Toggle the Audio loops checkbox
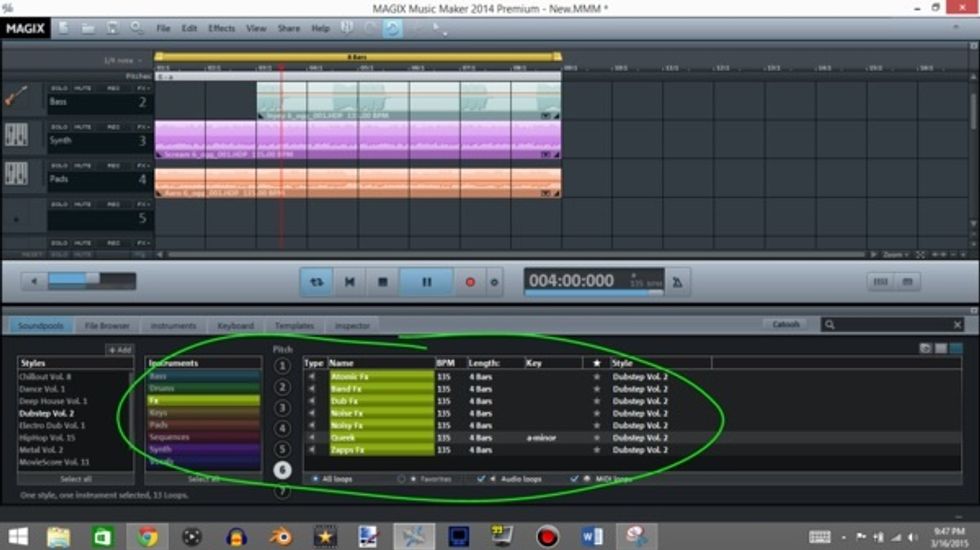This screenshot has width=980, height=550. 481,479
